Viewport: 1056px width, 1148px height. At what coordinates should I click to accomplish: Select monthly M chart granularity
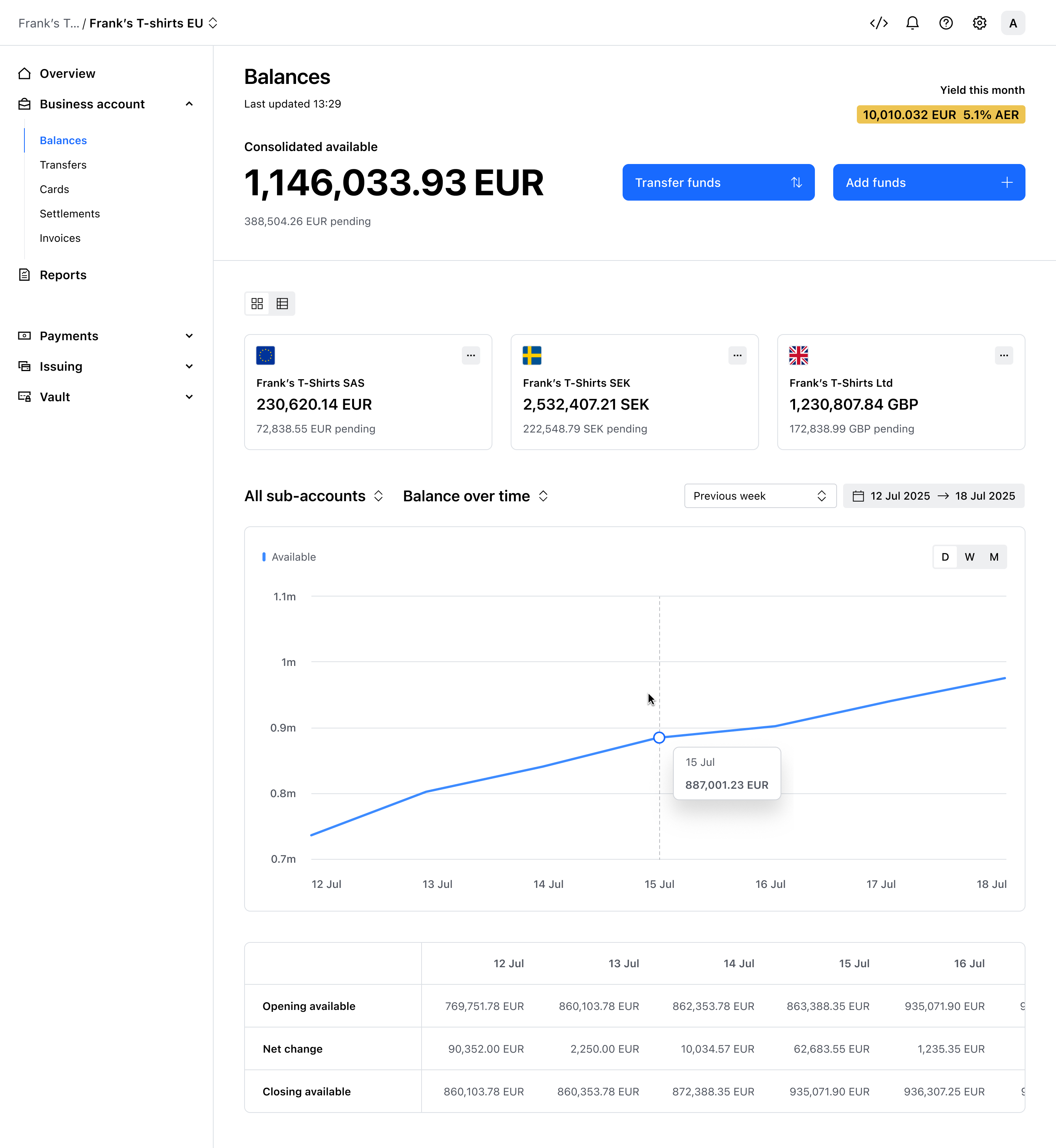tap(994, 557)
